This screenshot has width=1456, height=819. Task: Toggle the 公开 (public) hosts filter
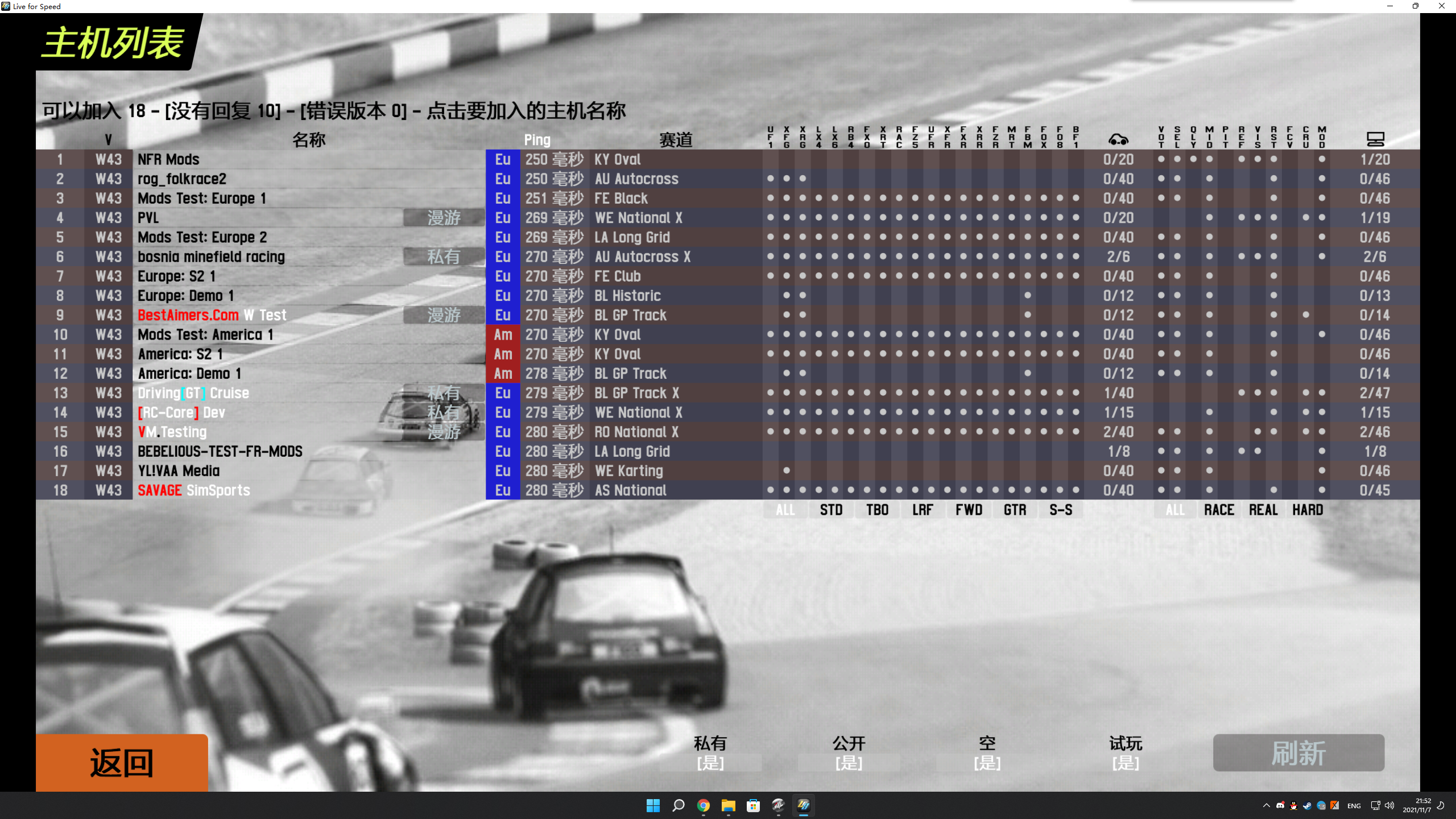point(849,762)
